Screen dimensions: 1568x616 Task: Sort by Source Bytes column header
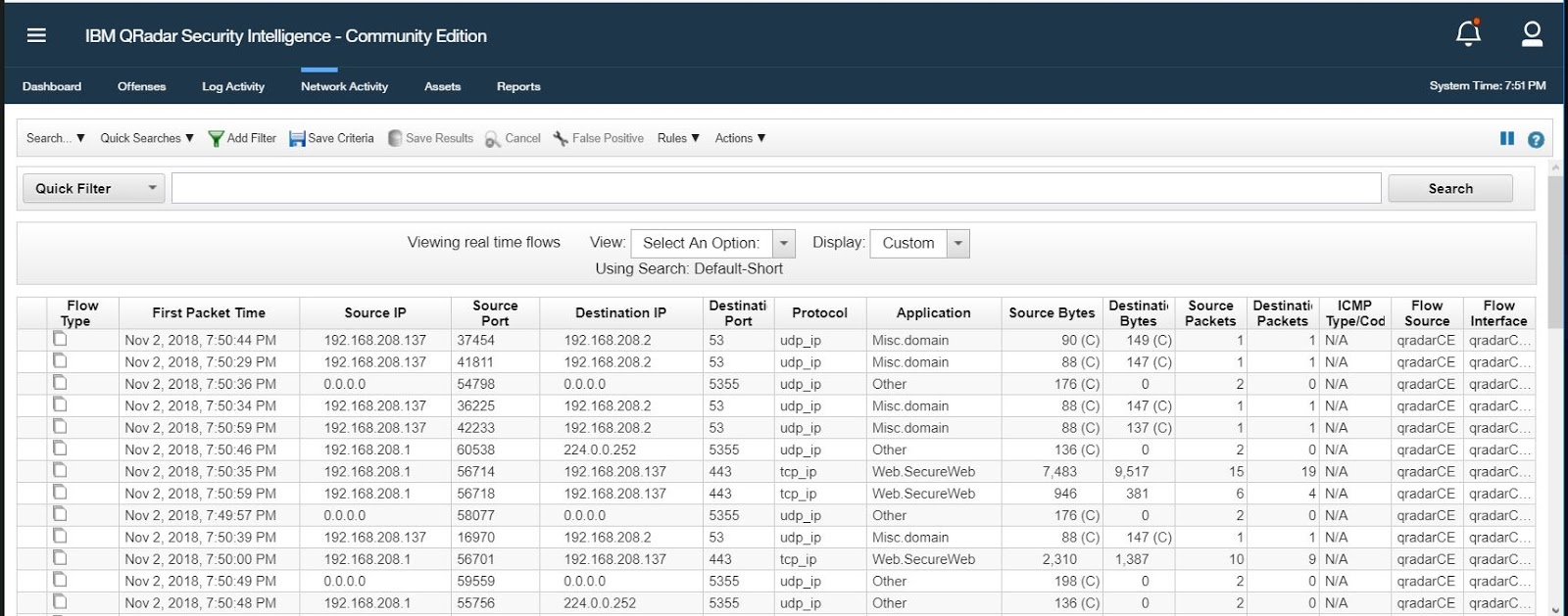(1052, 312)
